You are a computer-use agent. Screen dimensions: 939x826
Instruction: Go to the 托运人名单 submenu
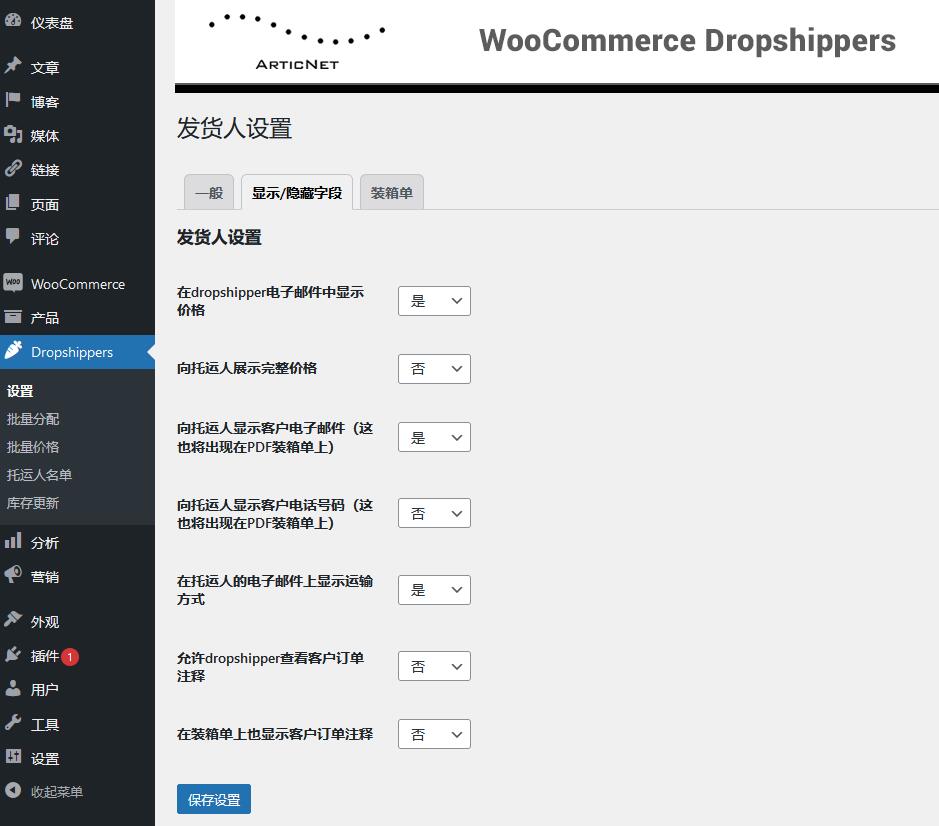39,475
